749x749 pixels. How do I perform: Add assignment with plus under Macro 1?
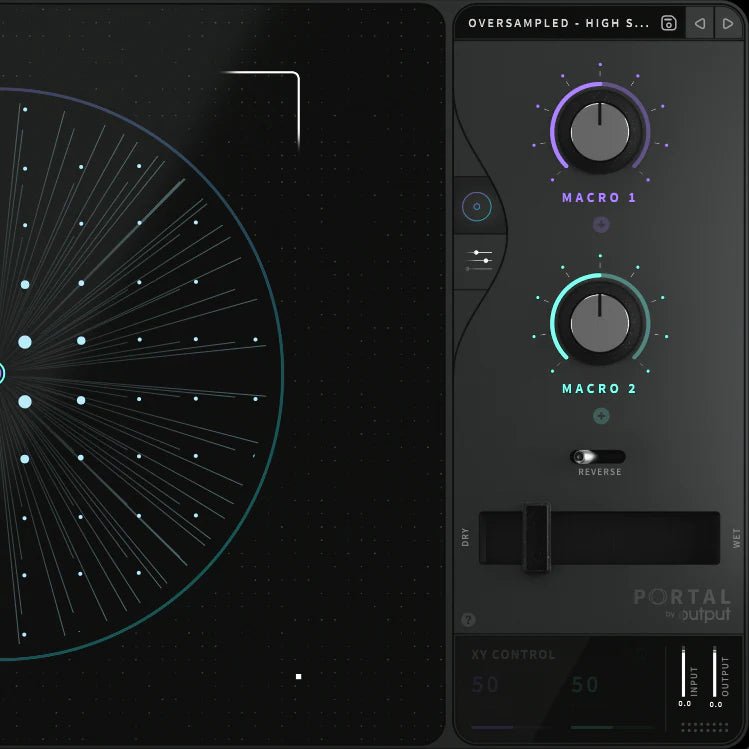coord(601,224)
